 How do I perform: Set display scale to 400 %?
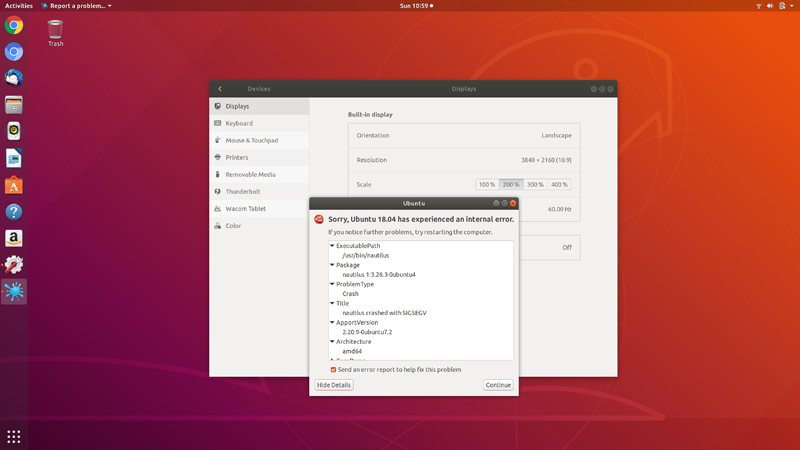click(x=559, y=185)
